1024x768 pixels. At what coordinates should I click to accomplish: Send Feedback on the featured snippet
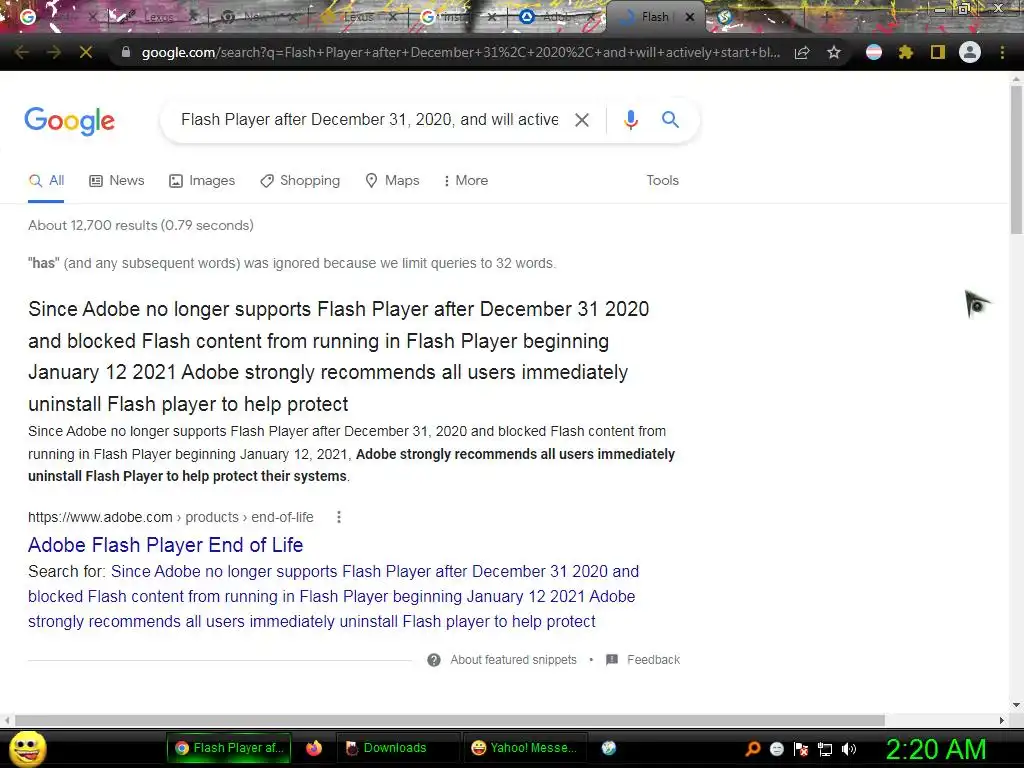point(653,660)
